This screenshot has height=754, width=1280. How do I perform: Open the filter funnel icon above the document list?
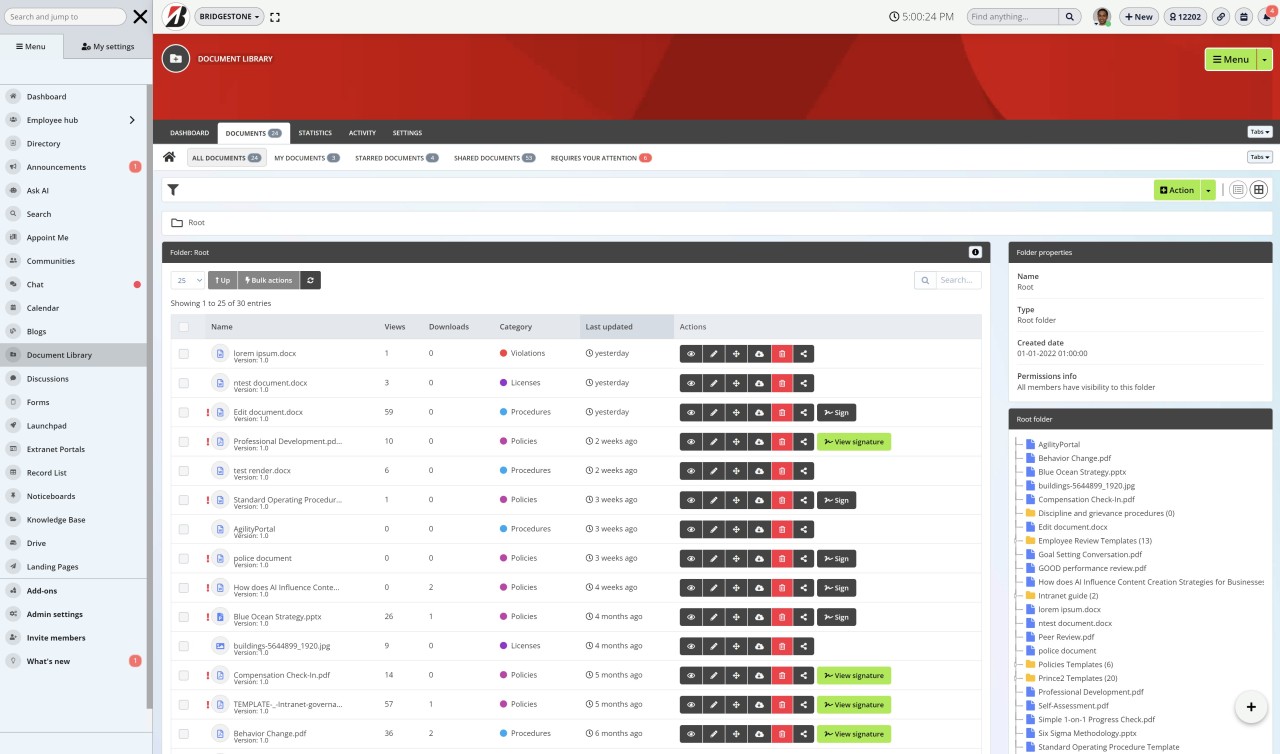[172, 189]
